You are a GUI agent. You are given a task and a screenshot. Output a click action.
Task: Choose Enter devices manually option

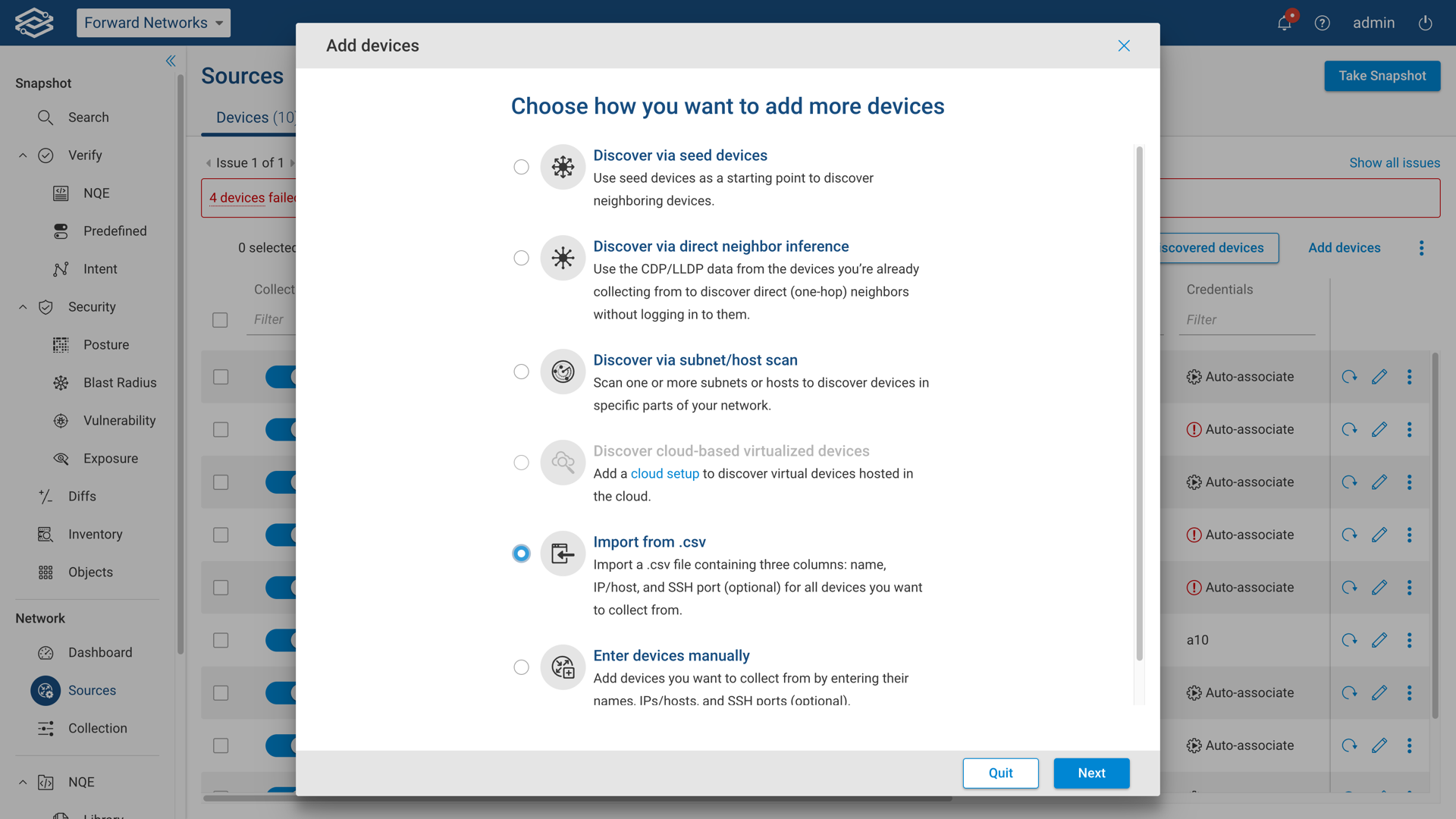(x=521, y=667)
